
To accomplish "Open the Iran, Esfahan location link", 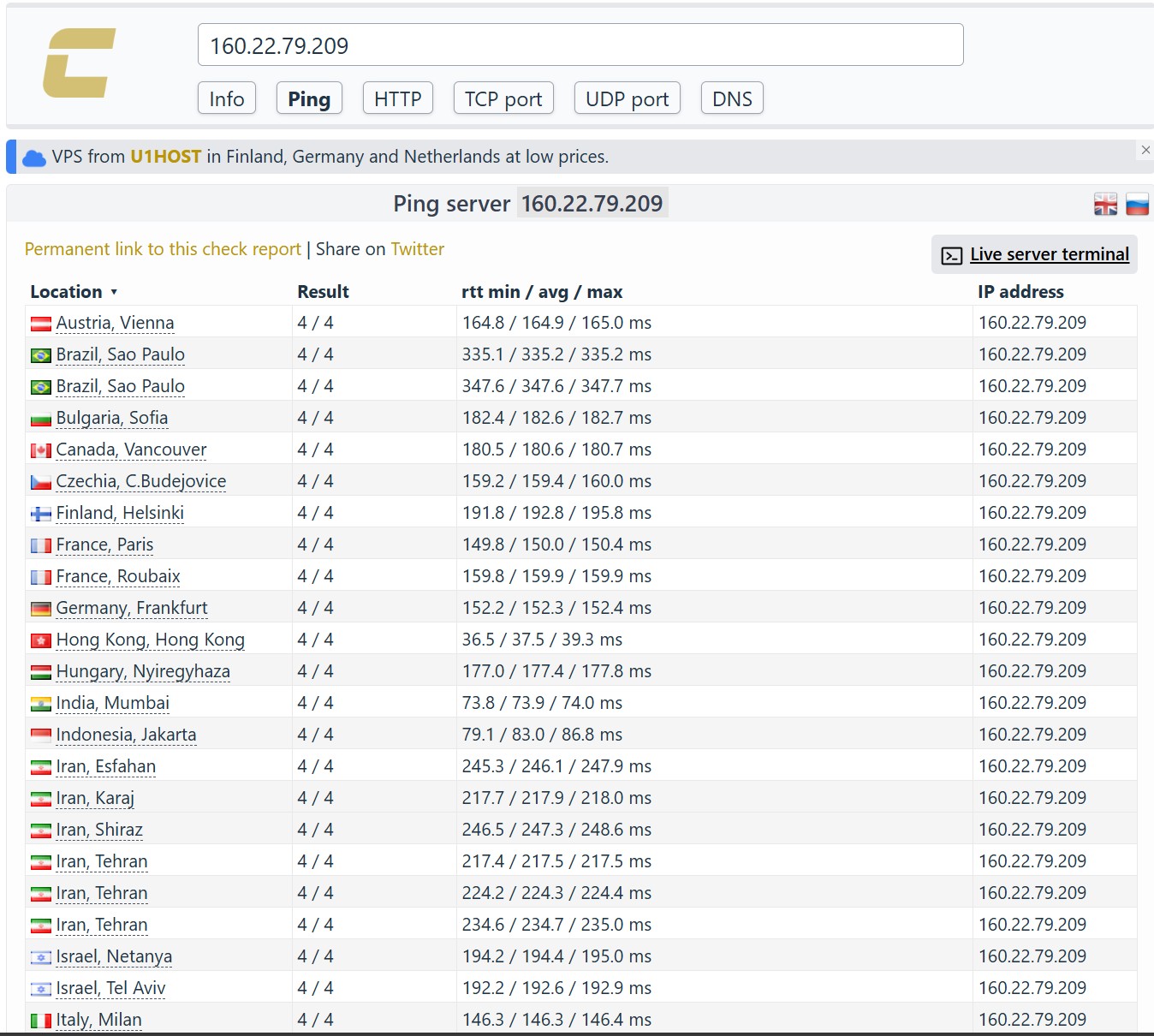I will tap(106, 766).
